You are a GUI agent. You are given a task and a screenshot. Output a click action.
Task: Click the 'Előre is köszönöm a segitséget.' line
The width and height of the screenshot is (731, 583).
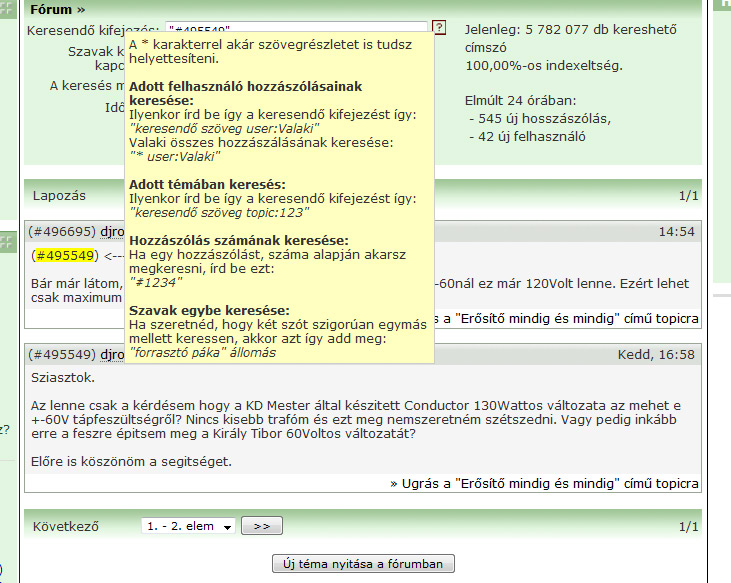pyautogui.click(x=131, y=462)
